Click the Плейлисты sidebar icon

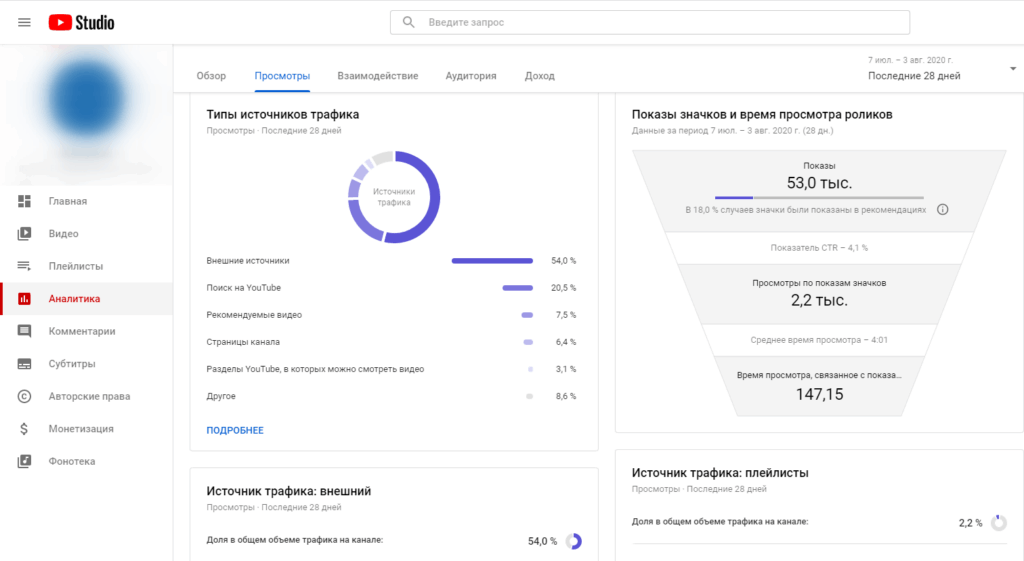[24, 266]
